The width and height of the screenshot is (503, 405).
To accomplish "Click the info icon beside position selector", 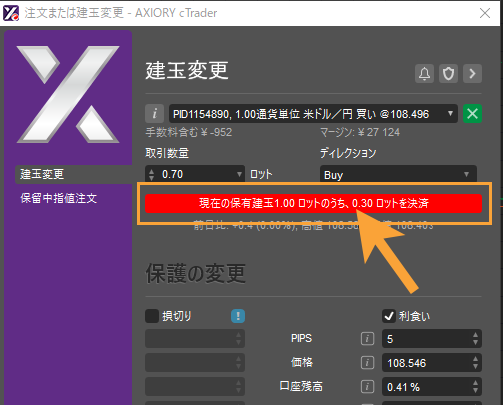I will click(x=155, y=114).
